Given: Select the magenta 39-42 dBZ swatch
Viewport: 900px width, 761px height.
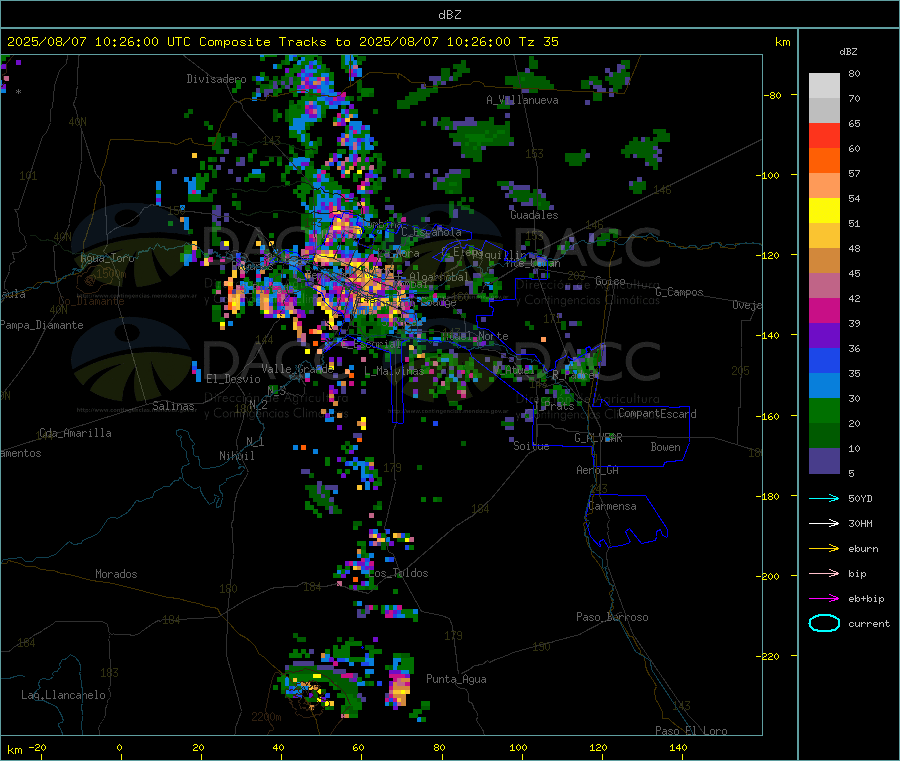Looking at the screenshot, I should [824, 310].
